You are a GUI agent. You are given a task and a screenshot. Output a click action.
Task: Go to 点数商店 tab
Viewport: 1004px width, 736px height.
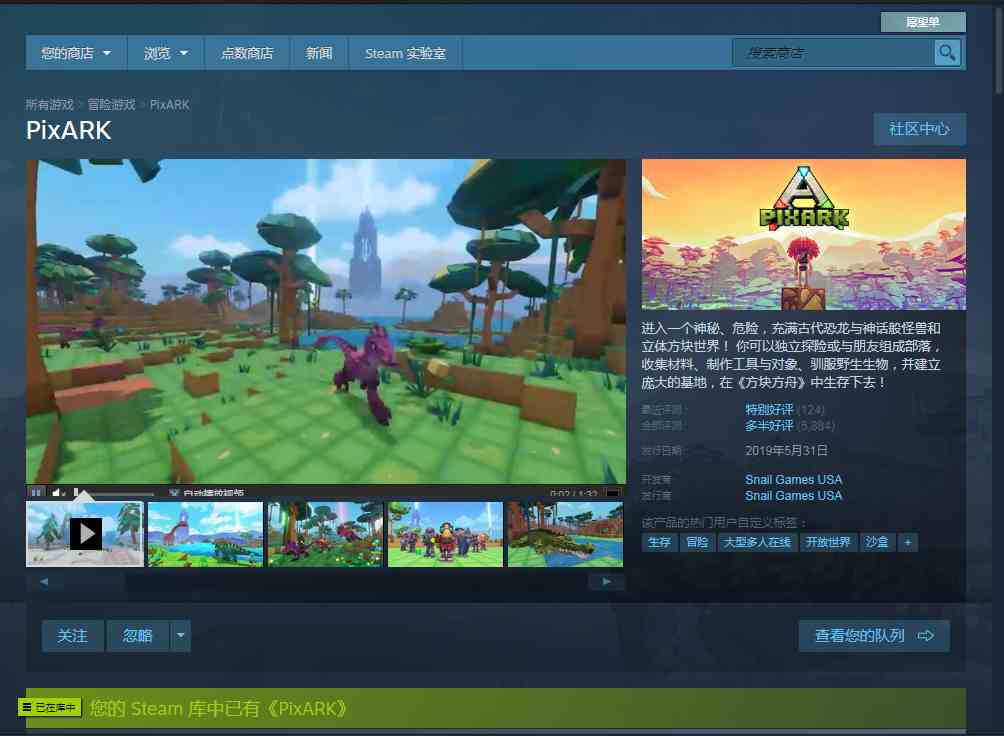click(x=247, y=53)
